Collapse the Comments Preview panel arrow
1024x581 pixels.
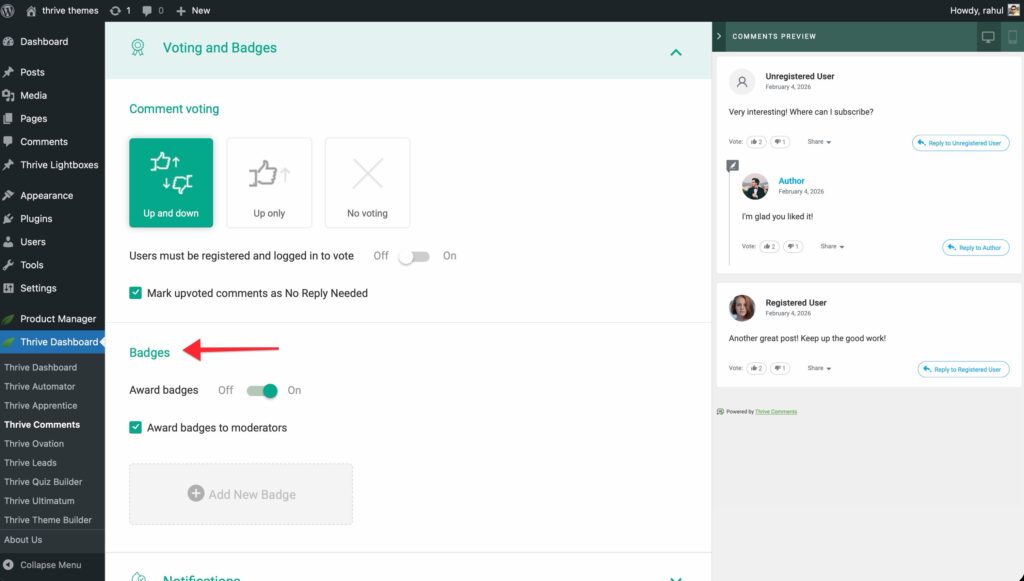[x=719, y=37]
